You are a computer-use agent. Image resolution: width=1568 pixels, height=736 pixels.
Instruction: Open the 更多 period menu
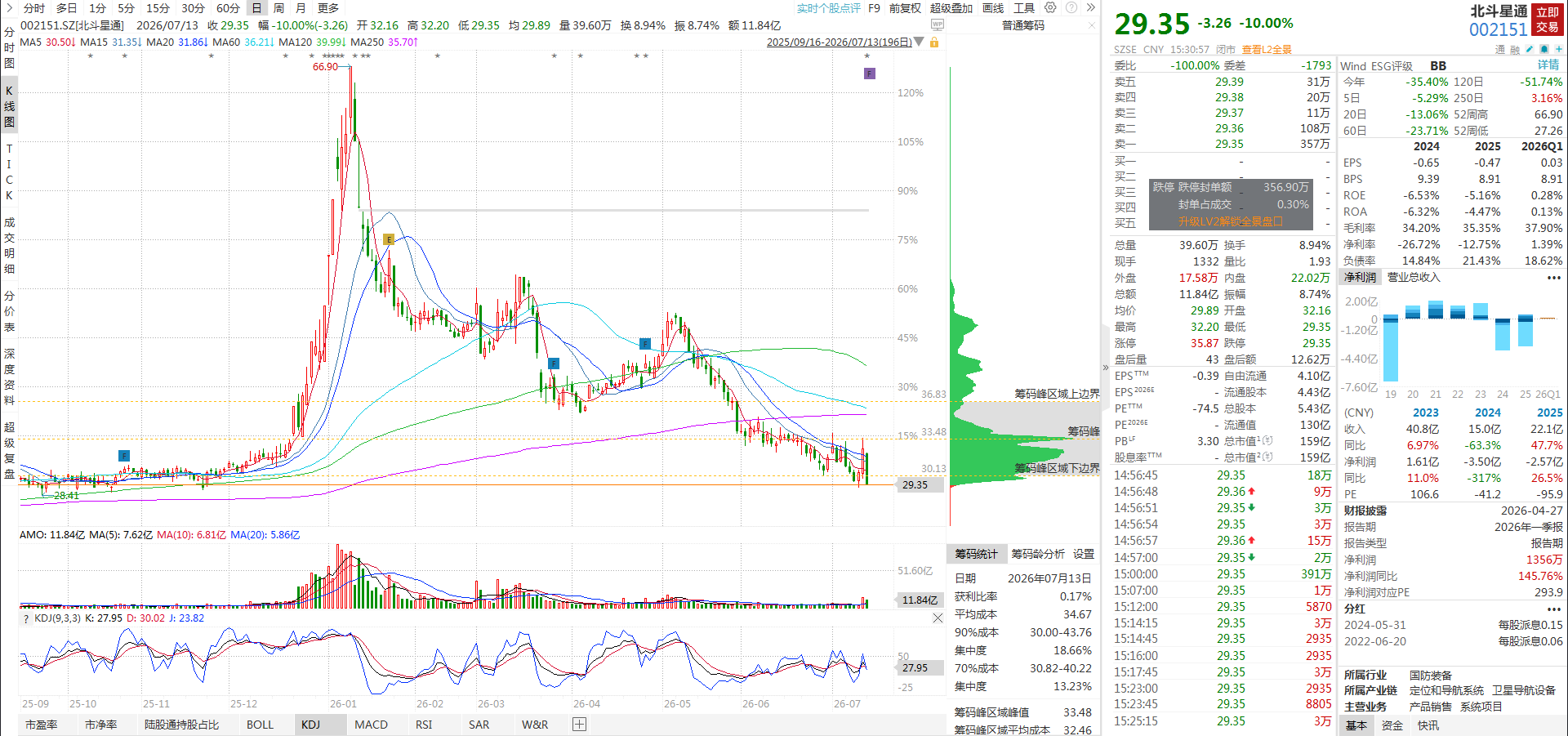328,8
